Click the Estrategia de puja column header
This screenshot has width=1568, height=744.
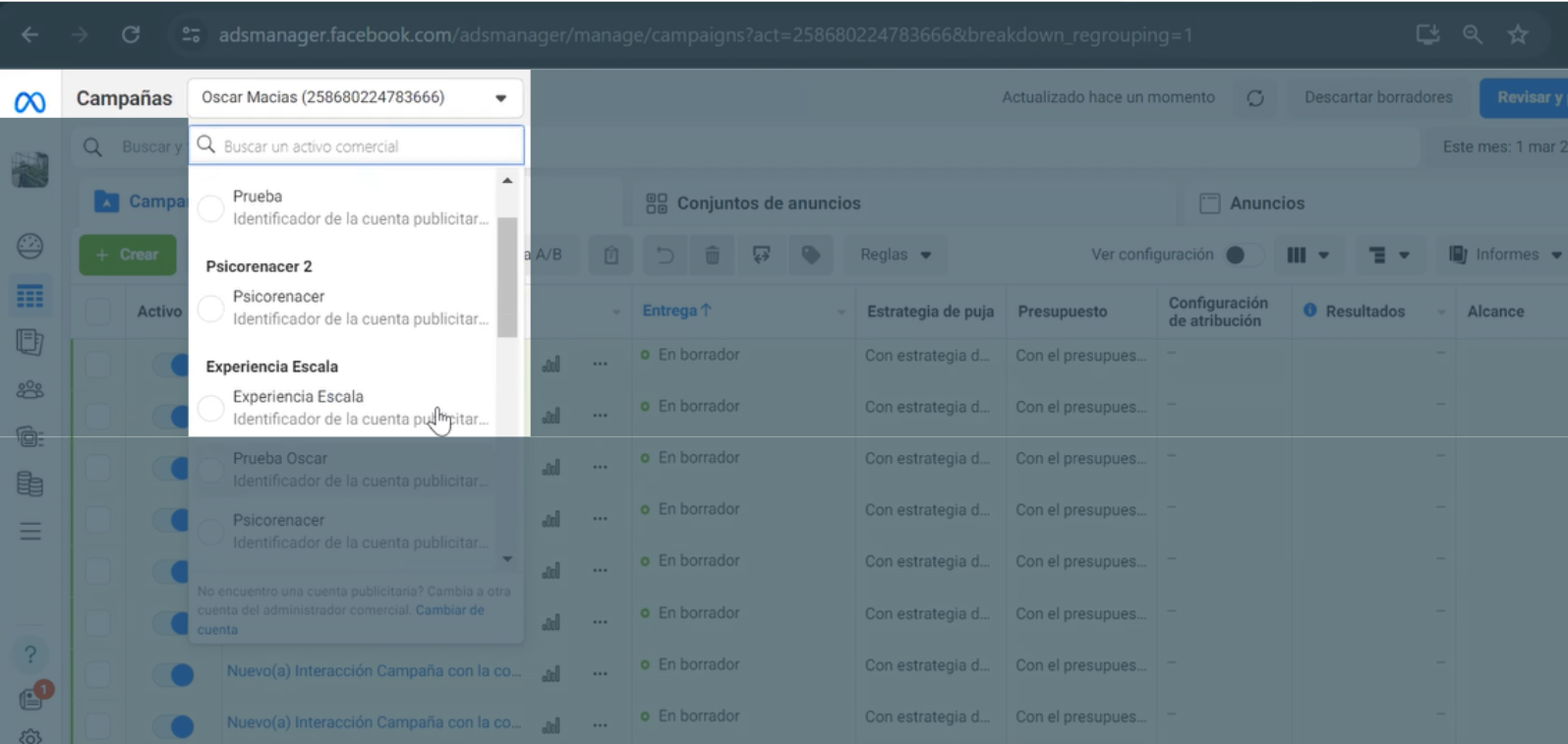(930, 312)
